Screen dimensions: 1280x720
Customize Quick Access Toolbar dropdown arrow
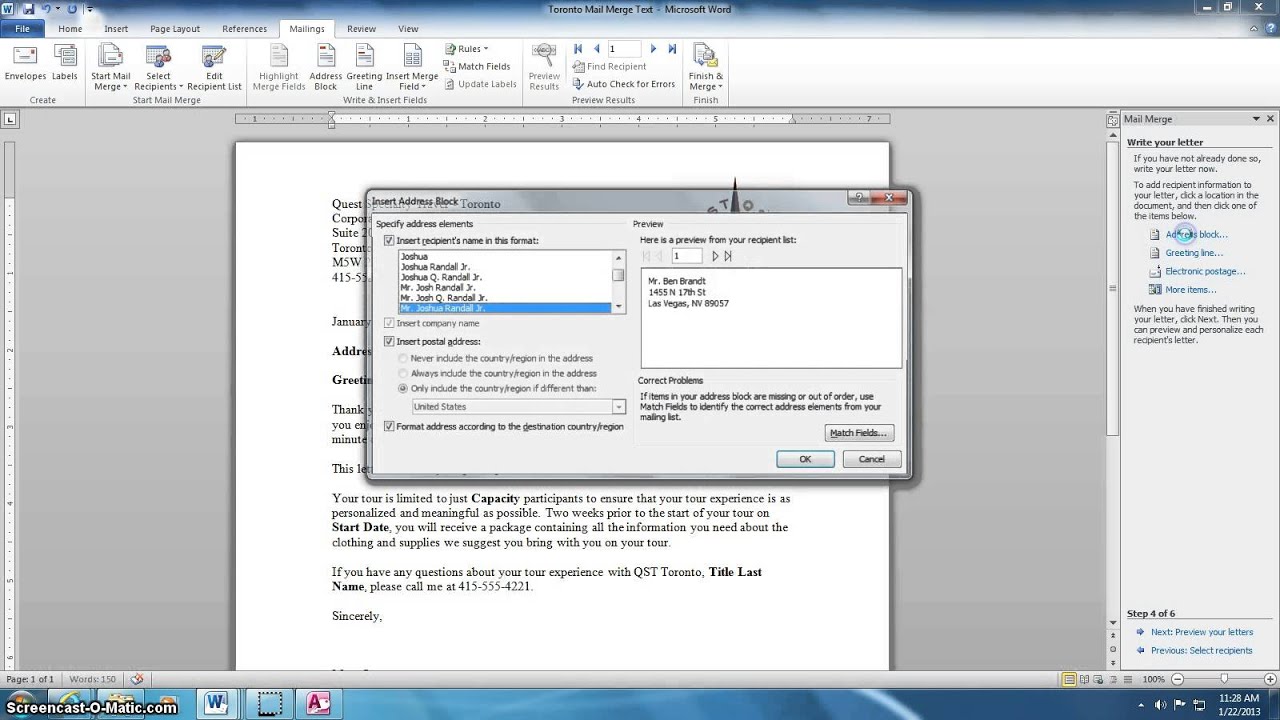click(90, 9)
